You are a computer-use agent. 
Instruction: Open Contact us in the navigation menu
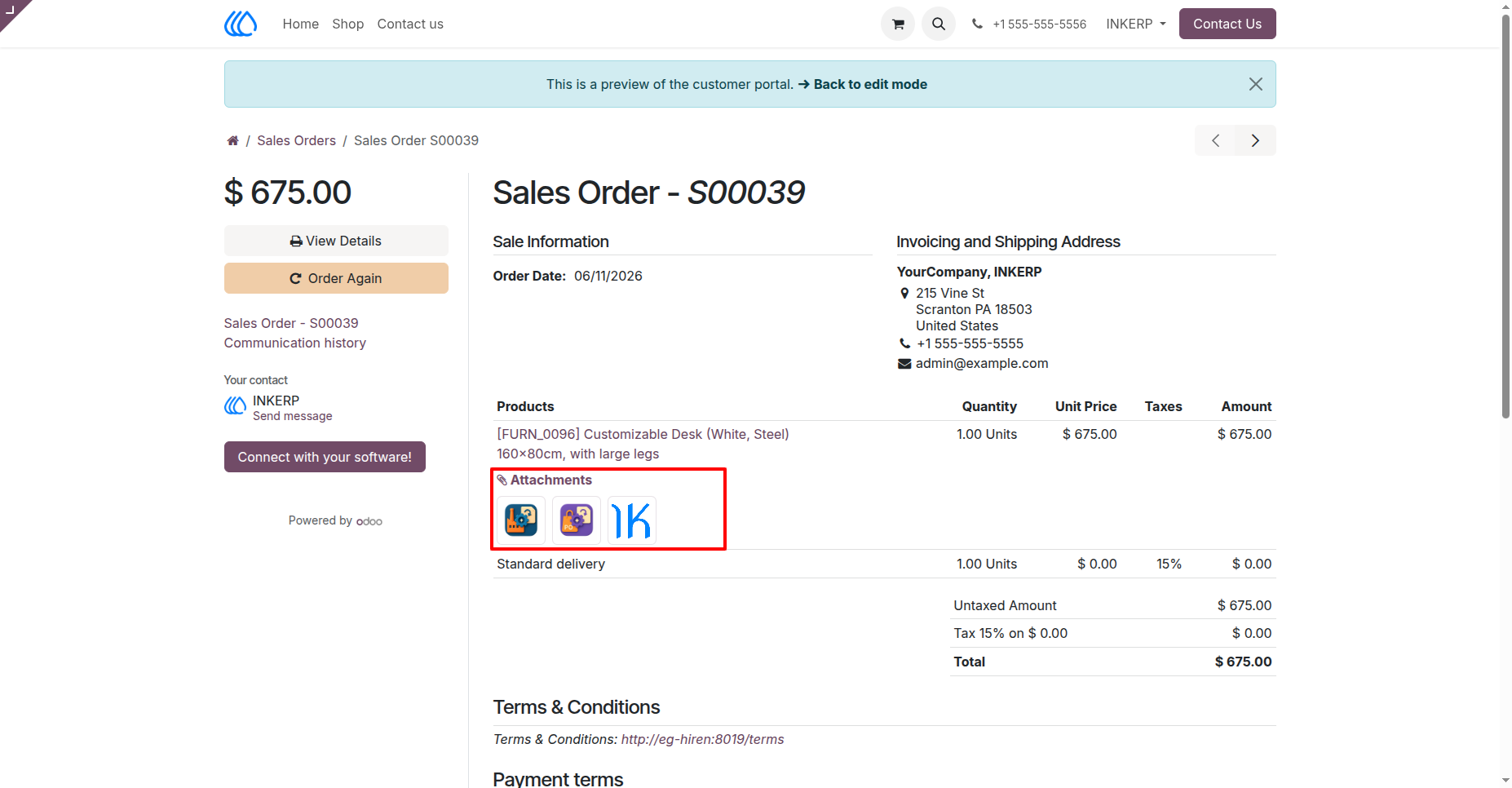[x=410, y=24]
